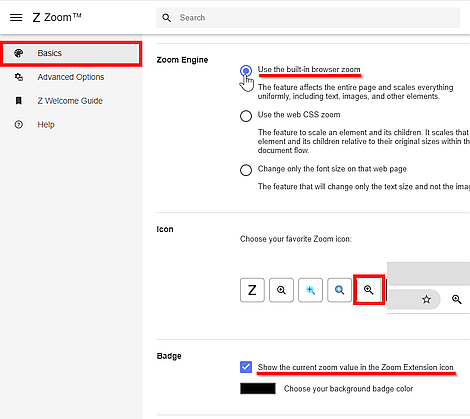Click the Welcome Guide bookmark icon
470x419 pixels.
[x=19, y=101]
